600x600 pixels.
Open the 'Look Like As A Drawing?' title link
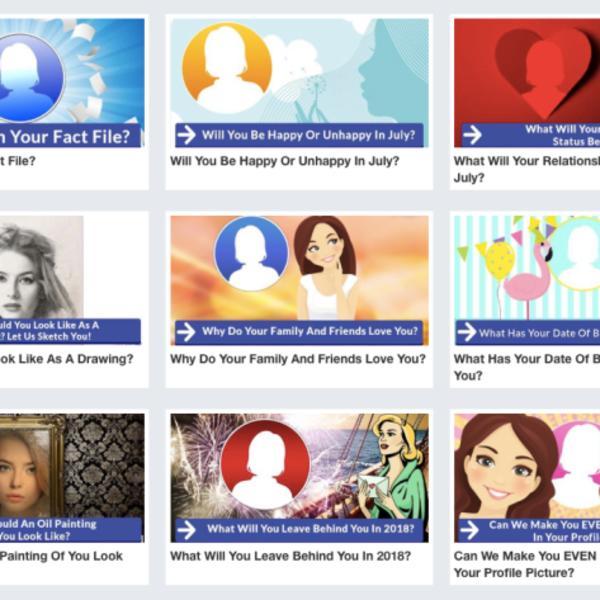(x=66, y=359)
